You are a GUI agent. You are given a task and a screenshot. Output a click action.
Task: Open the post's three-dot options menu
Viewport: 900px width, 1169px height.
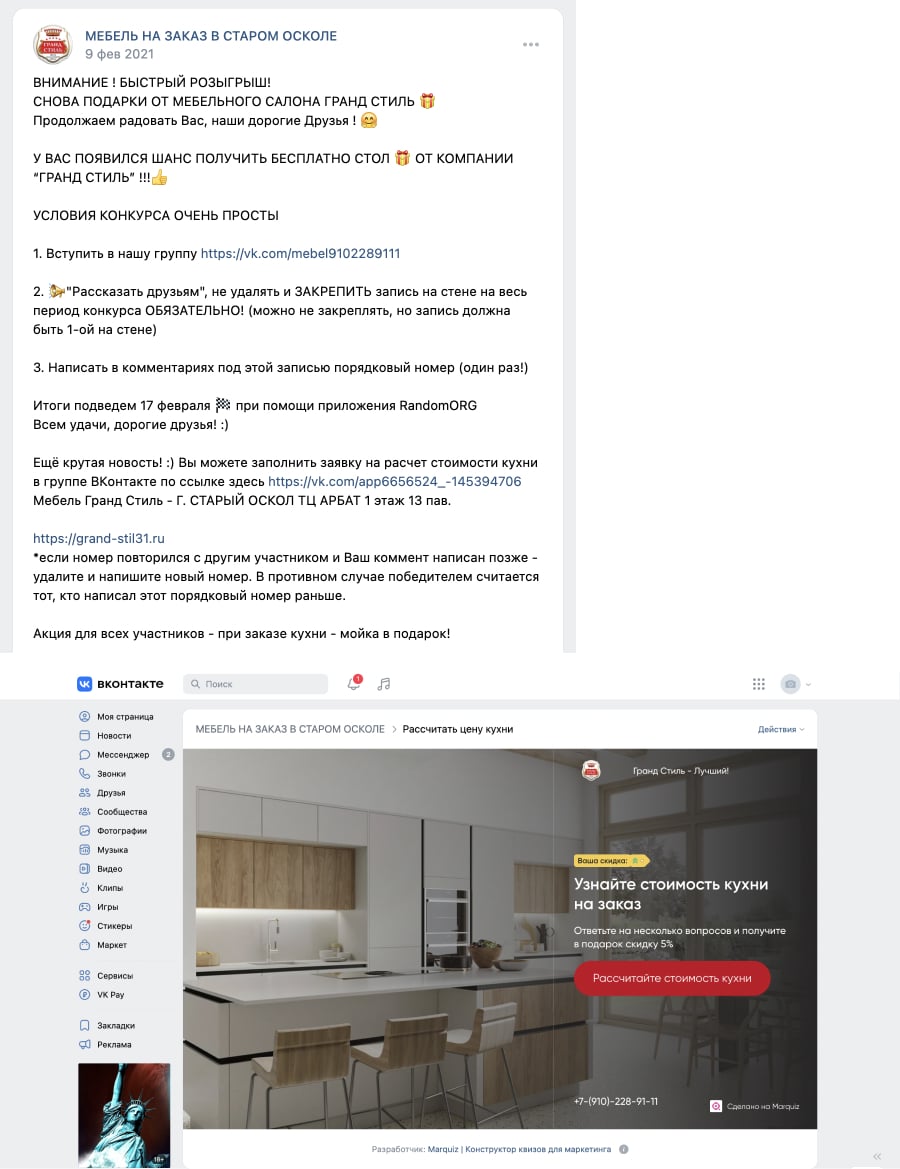coord(531,45)
